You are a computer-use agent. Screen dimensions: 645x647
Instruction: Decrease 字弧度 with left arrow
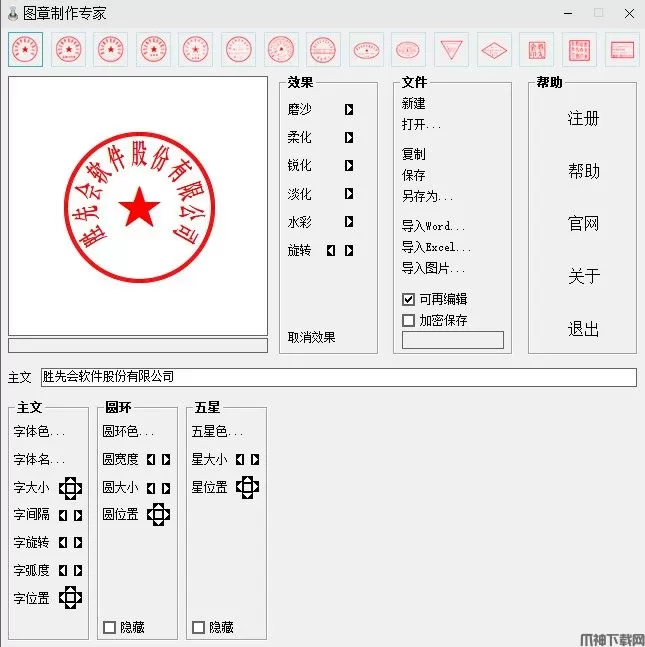[x=63, y=571]
